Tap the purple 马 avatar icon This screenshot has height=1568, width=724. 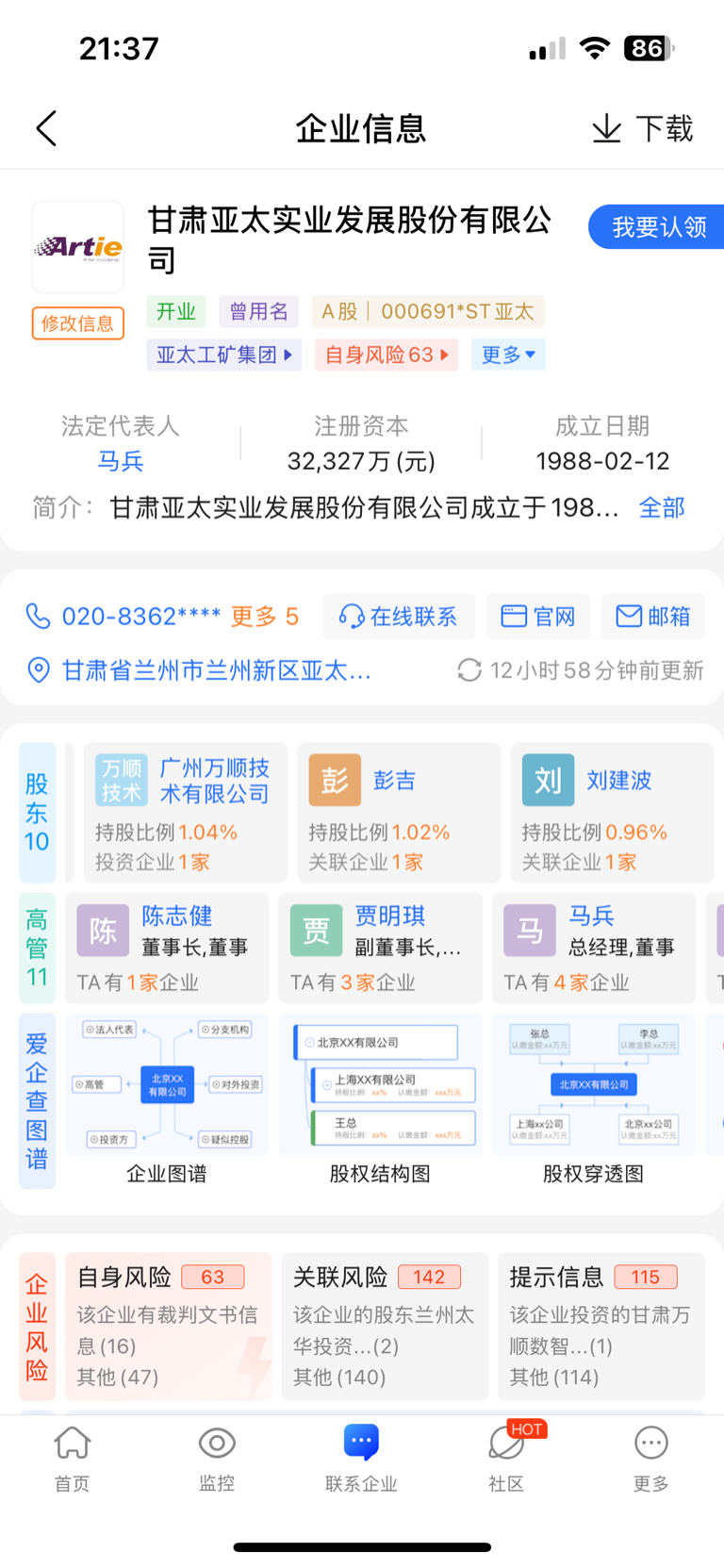530,932
